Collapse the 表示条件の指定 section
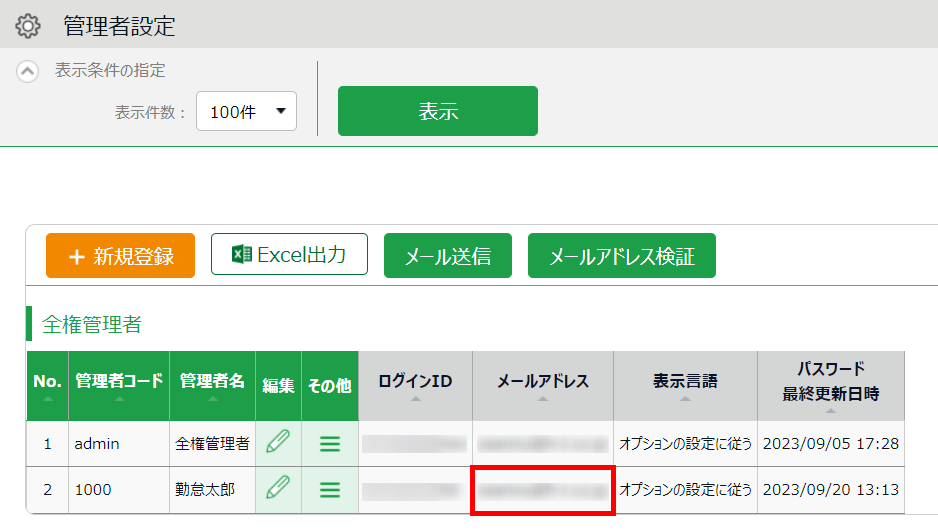The width and height of the screenshot is (938, 532). pos(28,71)
